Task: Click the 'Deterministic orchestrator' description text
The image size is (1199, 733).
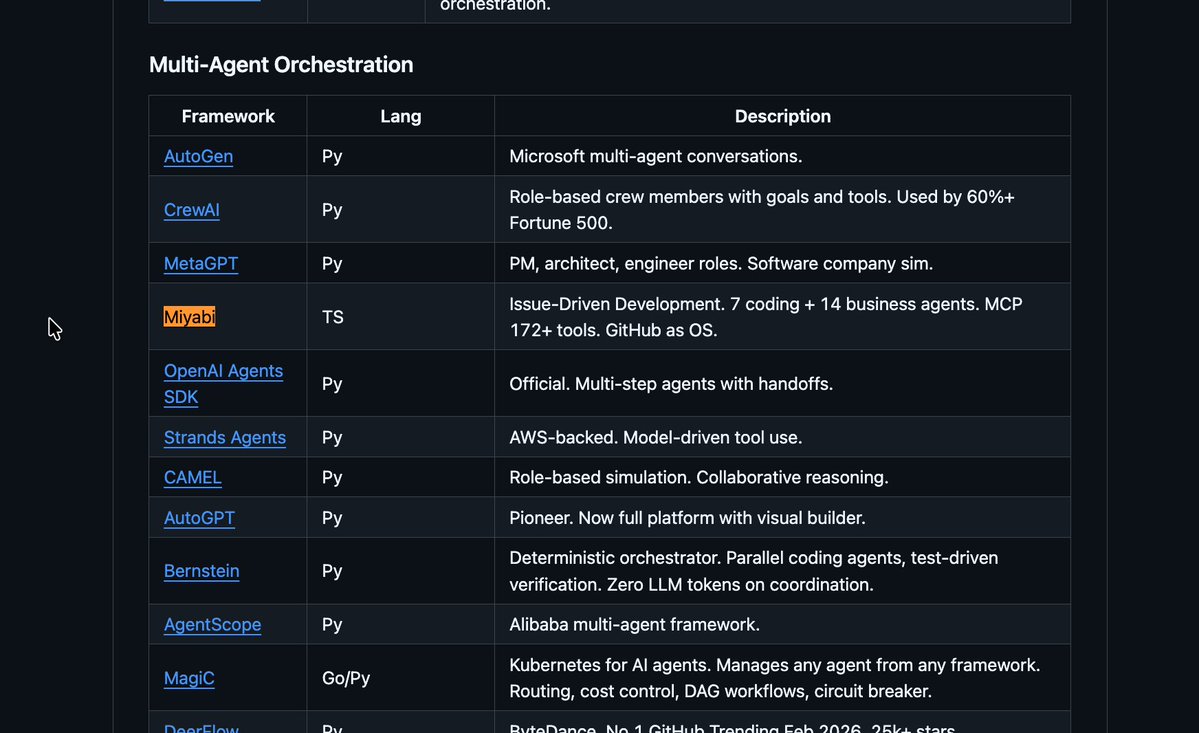Action: point(753,571)
